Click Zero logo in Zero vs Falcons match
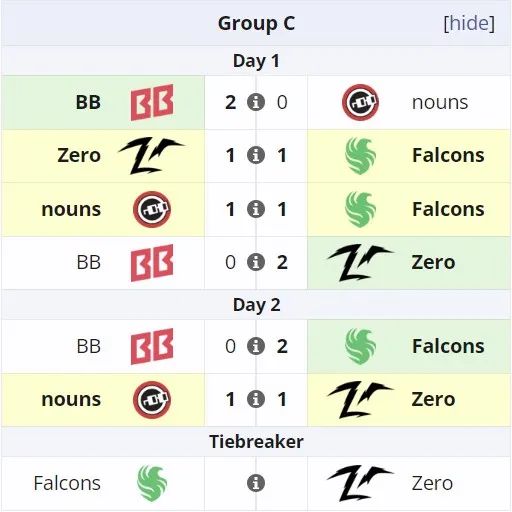The image size is (512, 512). pyautogui.click(x=152, y=155)
